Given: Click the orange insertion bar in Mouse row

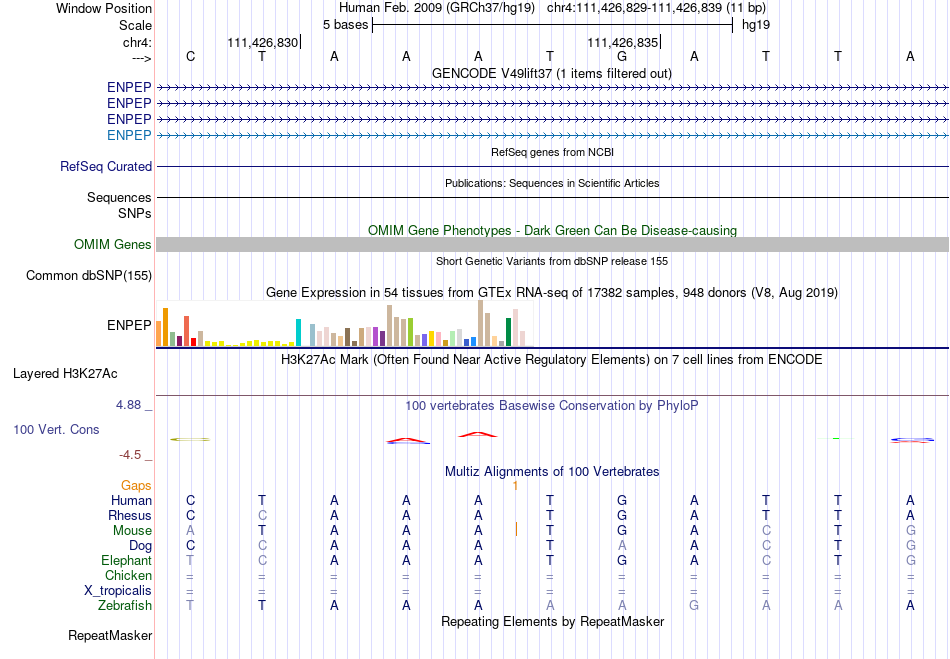Looking at the screenshot, I should pos(516,529).
